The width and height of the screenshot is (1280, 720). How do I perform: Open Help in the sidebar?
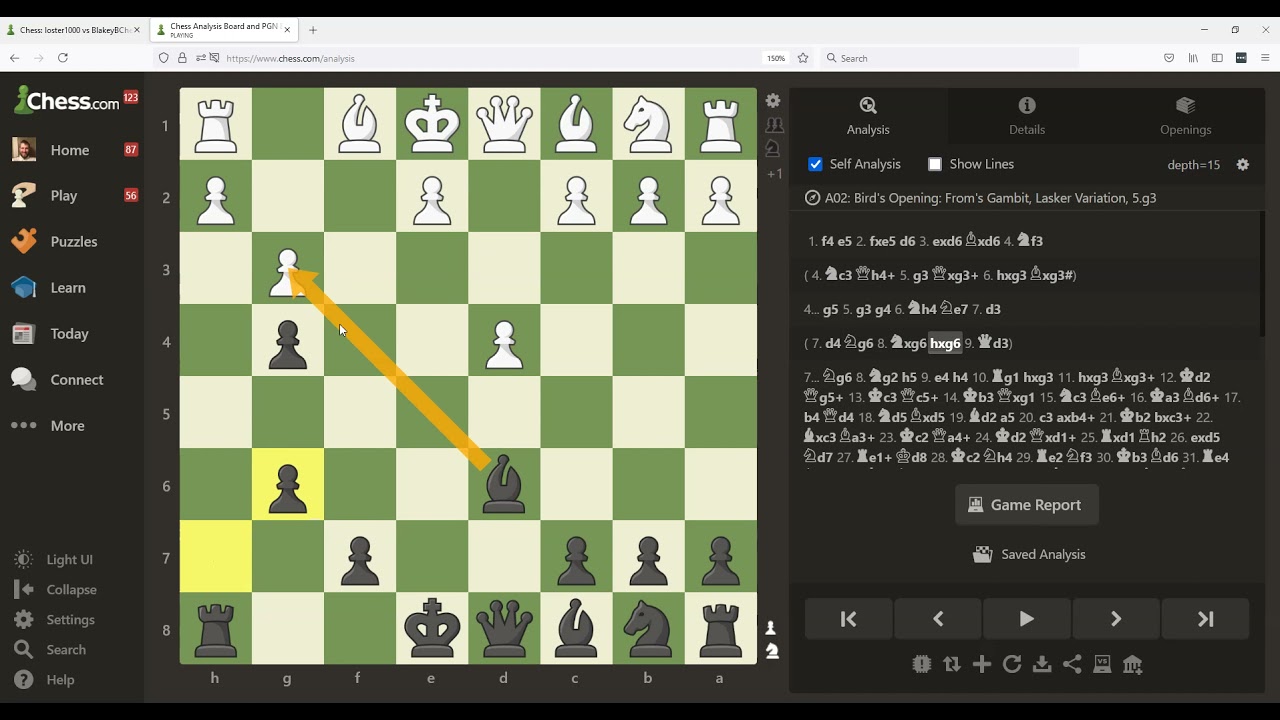tap(45, 680)
